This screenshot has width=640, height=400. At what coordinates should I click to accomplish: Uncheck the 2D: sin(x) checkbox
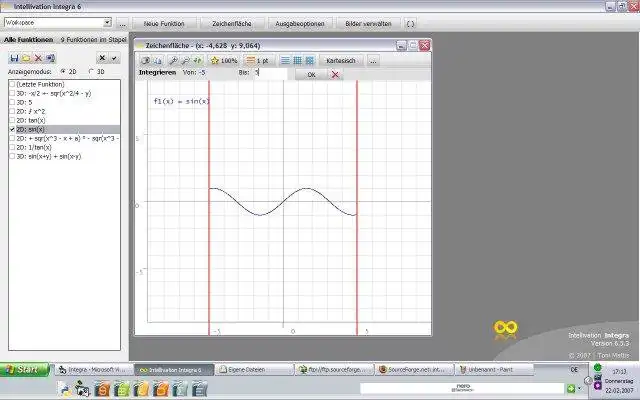click(12, 129)
